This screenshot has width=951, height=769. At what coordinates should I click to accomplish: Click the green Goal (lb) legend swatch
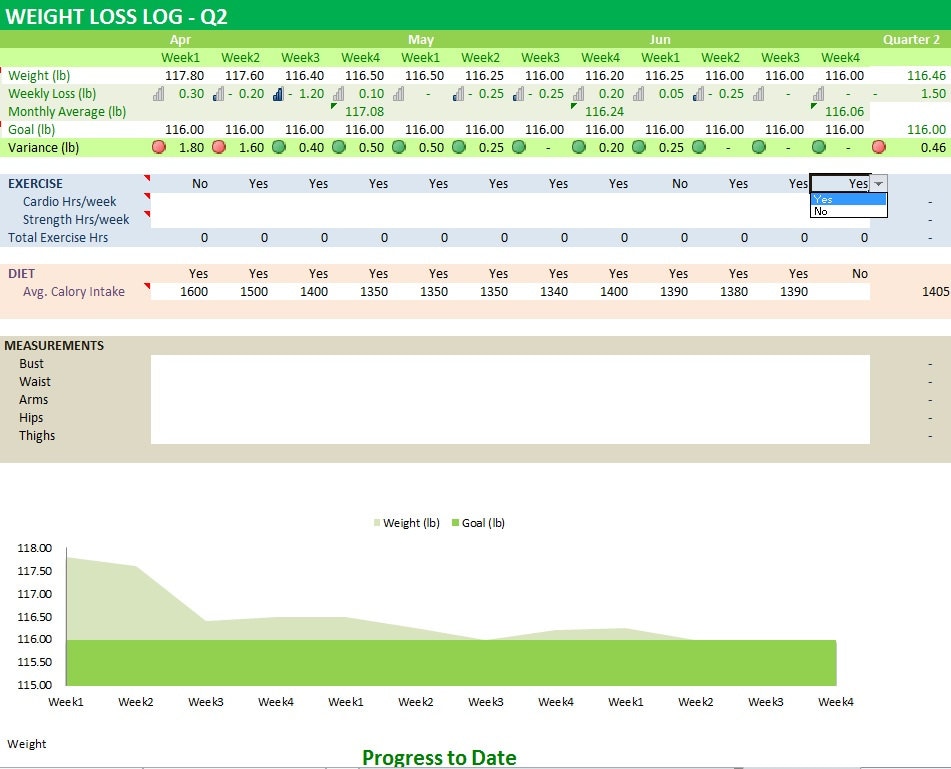click(457, 523)
